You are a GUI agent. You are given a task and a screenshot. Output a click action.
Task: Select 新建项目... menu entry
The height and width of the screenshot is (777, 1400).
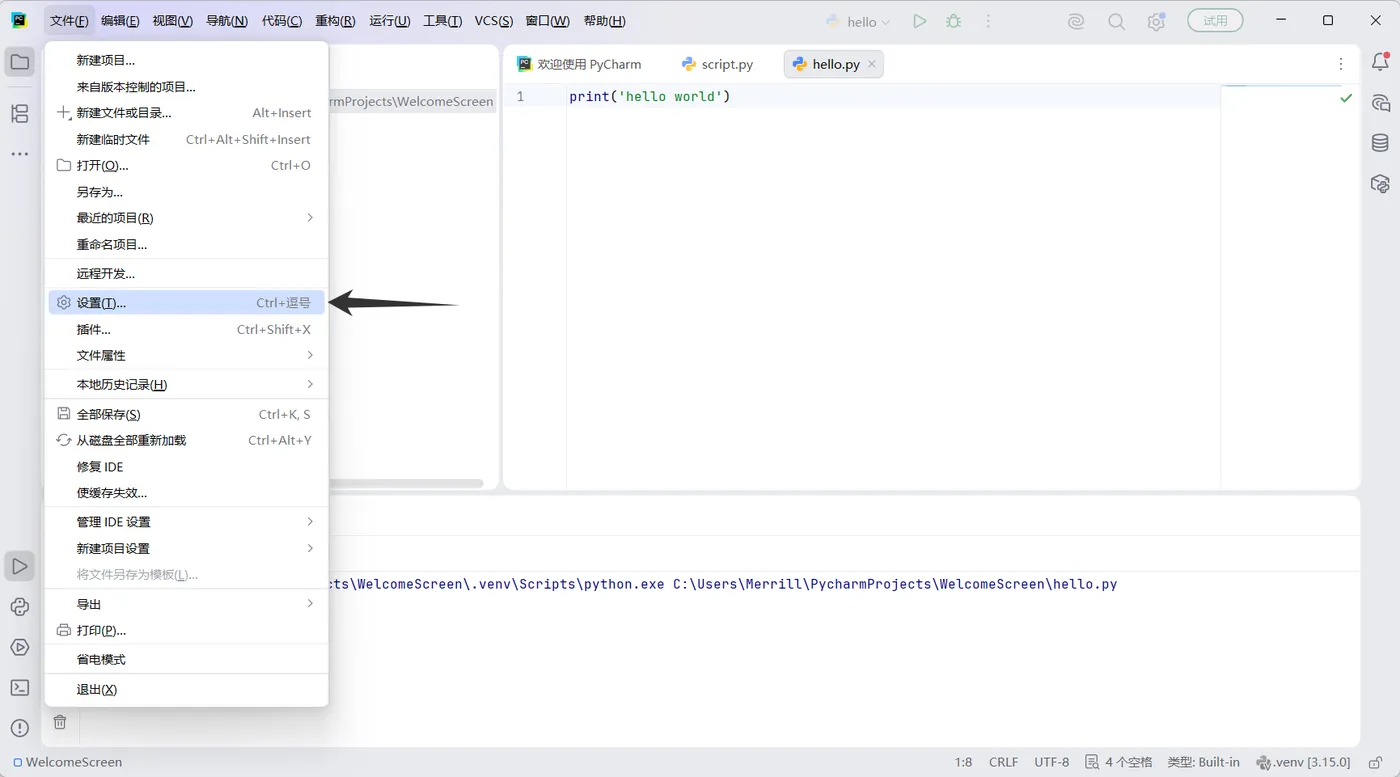[x=186, y=60]
